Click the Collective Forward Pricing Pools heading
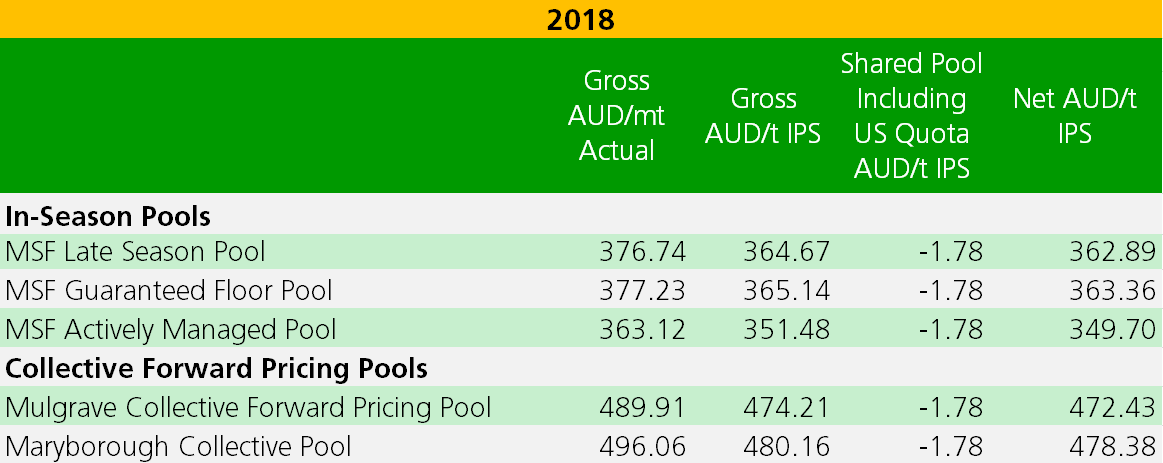1163x463 pixels. click(217, 369)
